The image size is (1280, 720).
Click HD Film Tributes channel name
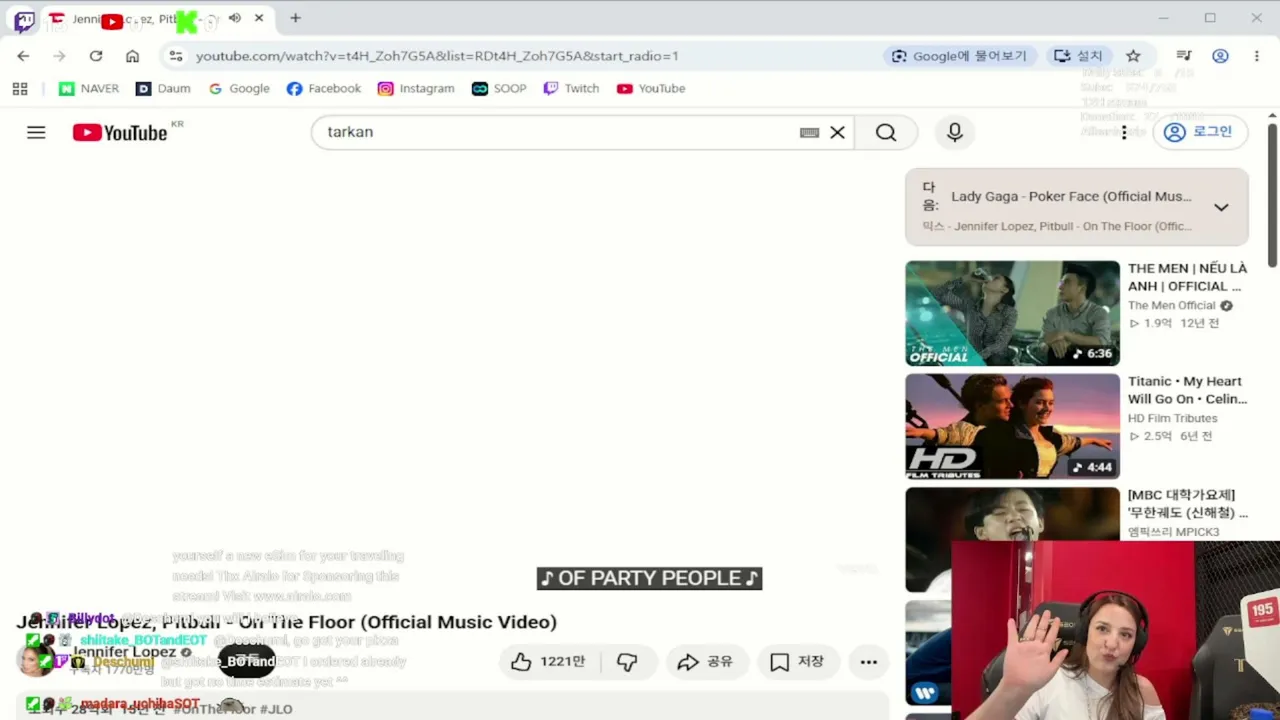click(1173, 419)
